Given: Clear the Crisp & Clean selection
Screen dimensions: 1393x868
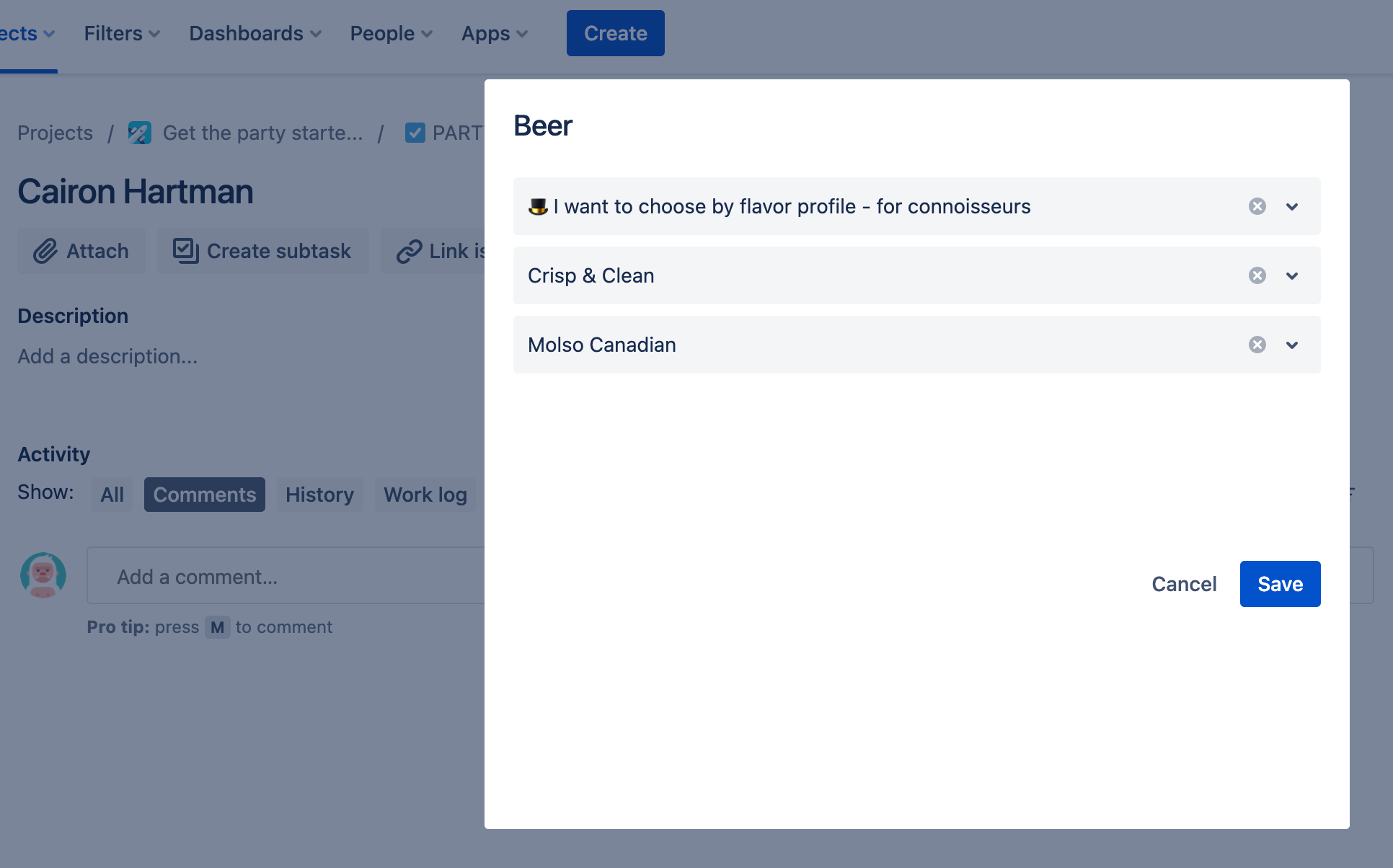Looking at the screenshot, I should 1257,275.
